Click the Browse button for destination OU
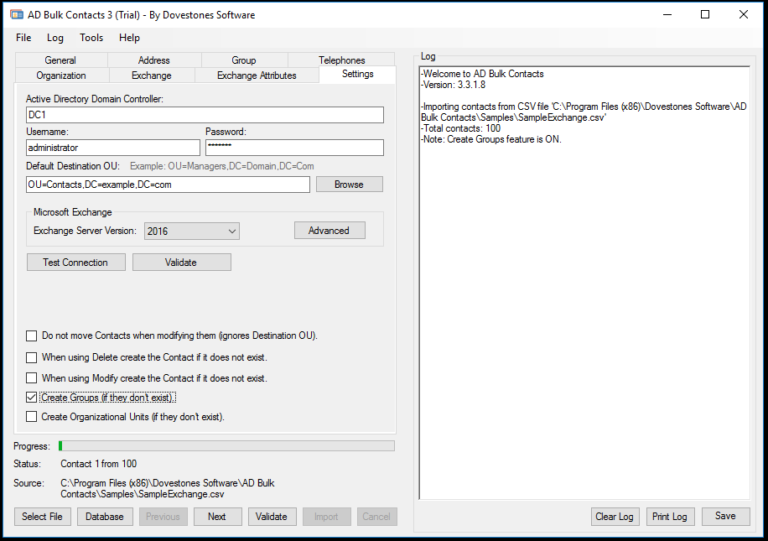Screen dimensions: 768x541 point(349,185)
